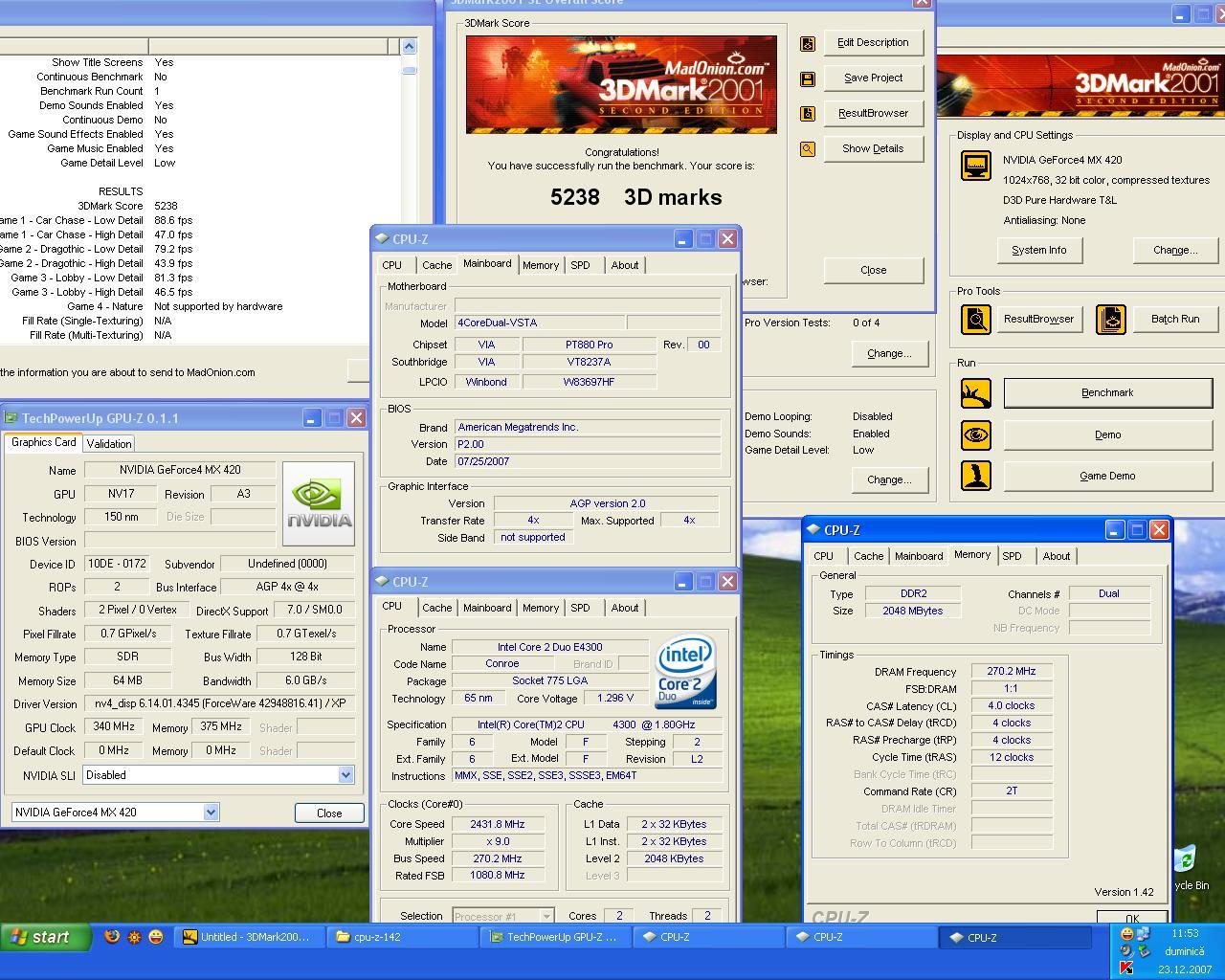Click the GPU-Z Name field

coord(180,470)
